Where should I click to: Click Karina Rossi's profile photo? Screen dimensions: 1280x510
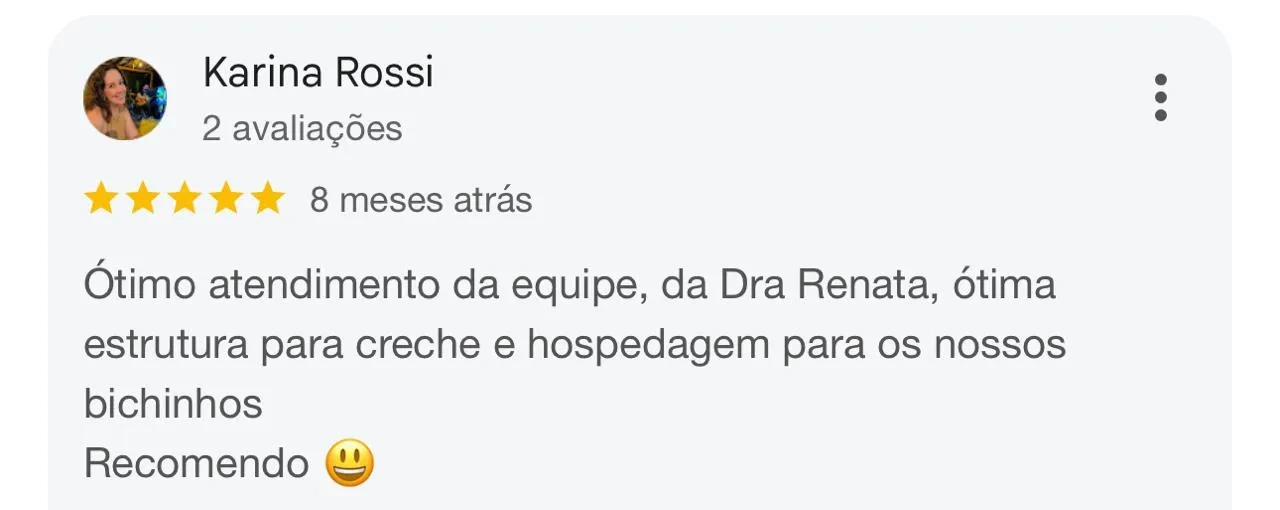(125, 98)
